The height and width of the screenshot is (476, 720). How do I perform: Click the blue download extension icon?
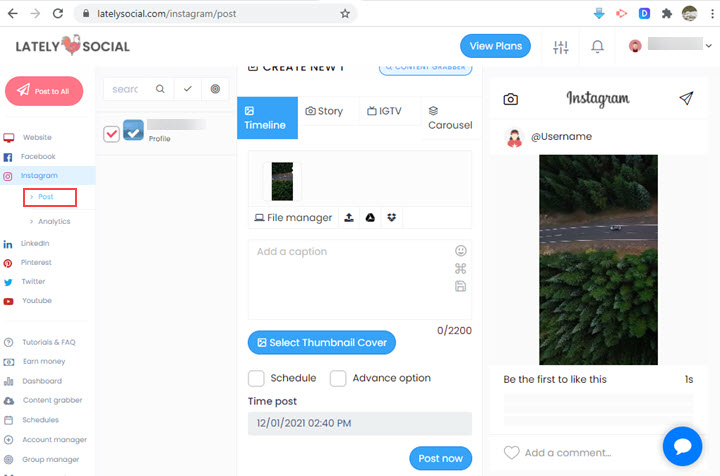pyautogui.click(x=599, y=14)
